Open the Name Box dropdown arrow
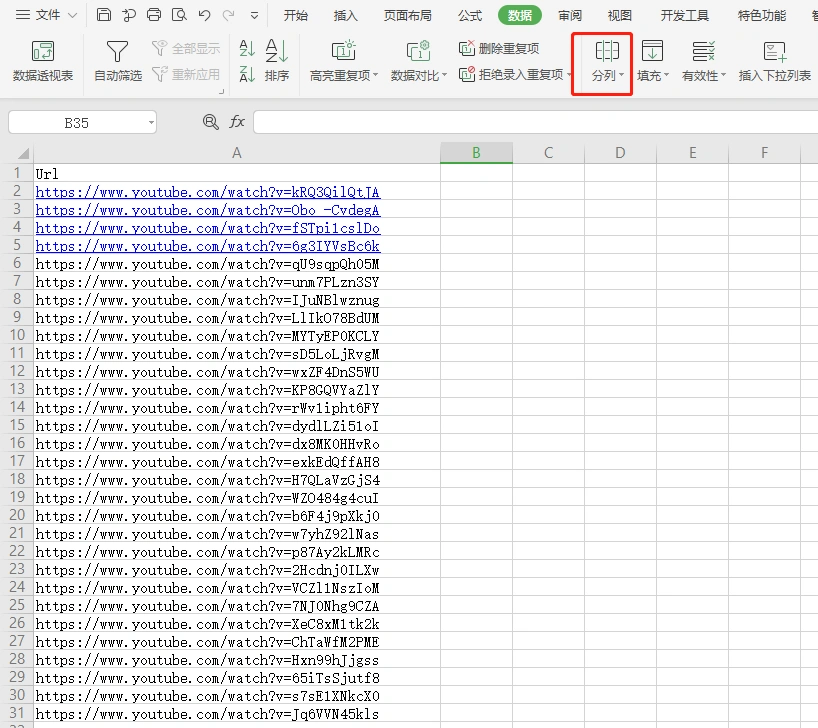Screen dimensions: 818x728 (x=151, y=123)
